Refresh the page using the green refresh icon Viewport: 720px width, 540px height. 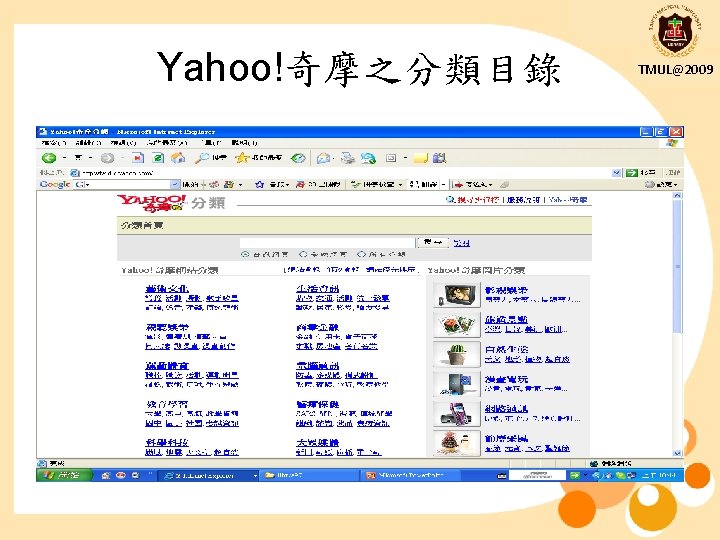click(x=158, y=158)
